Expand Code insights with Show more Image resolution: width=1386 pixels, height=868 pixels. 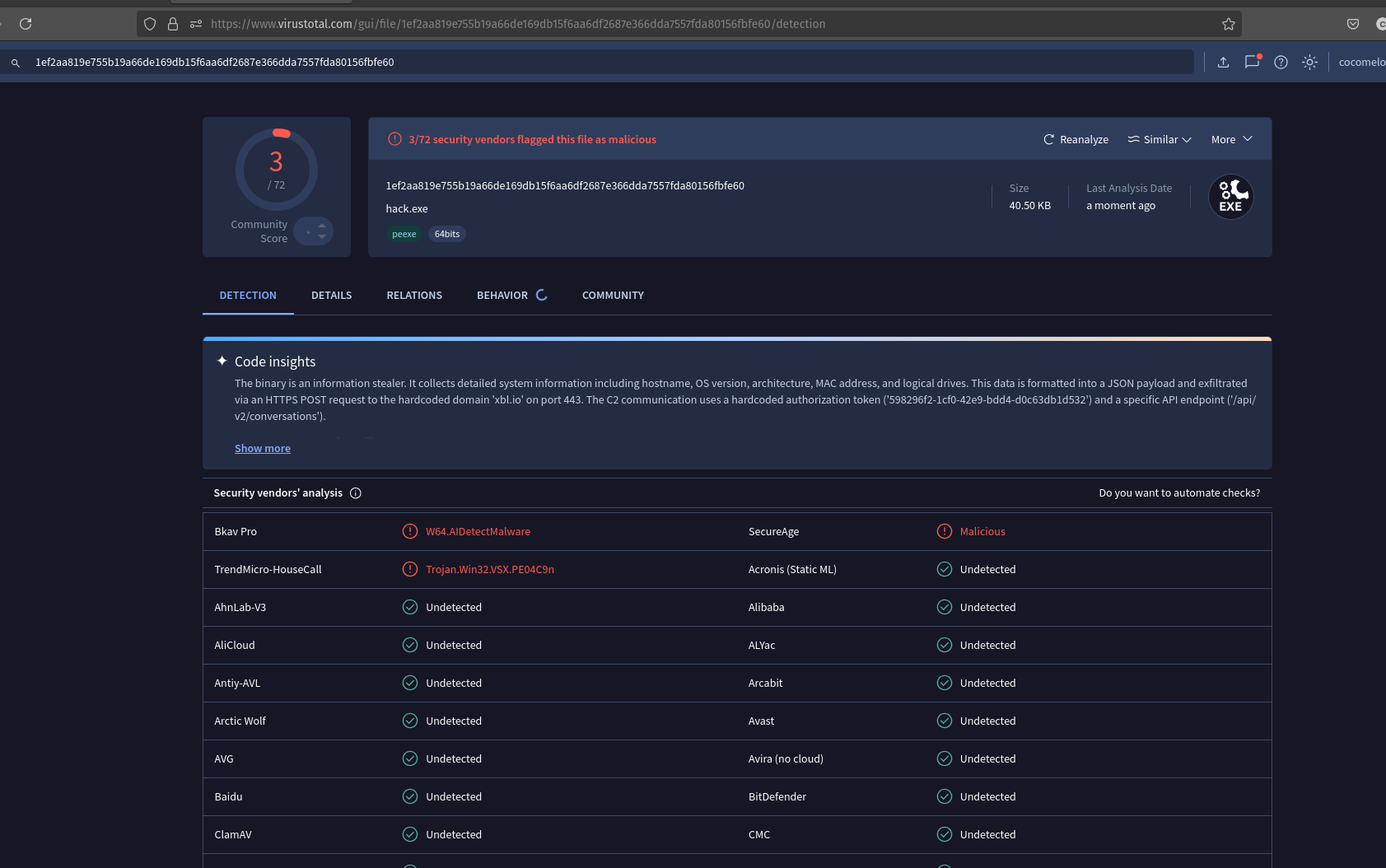pyautogui.click(x=263, y=449)
